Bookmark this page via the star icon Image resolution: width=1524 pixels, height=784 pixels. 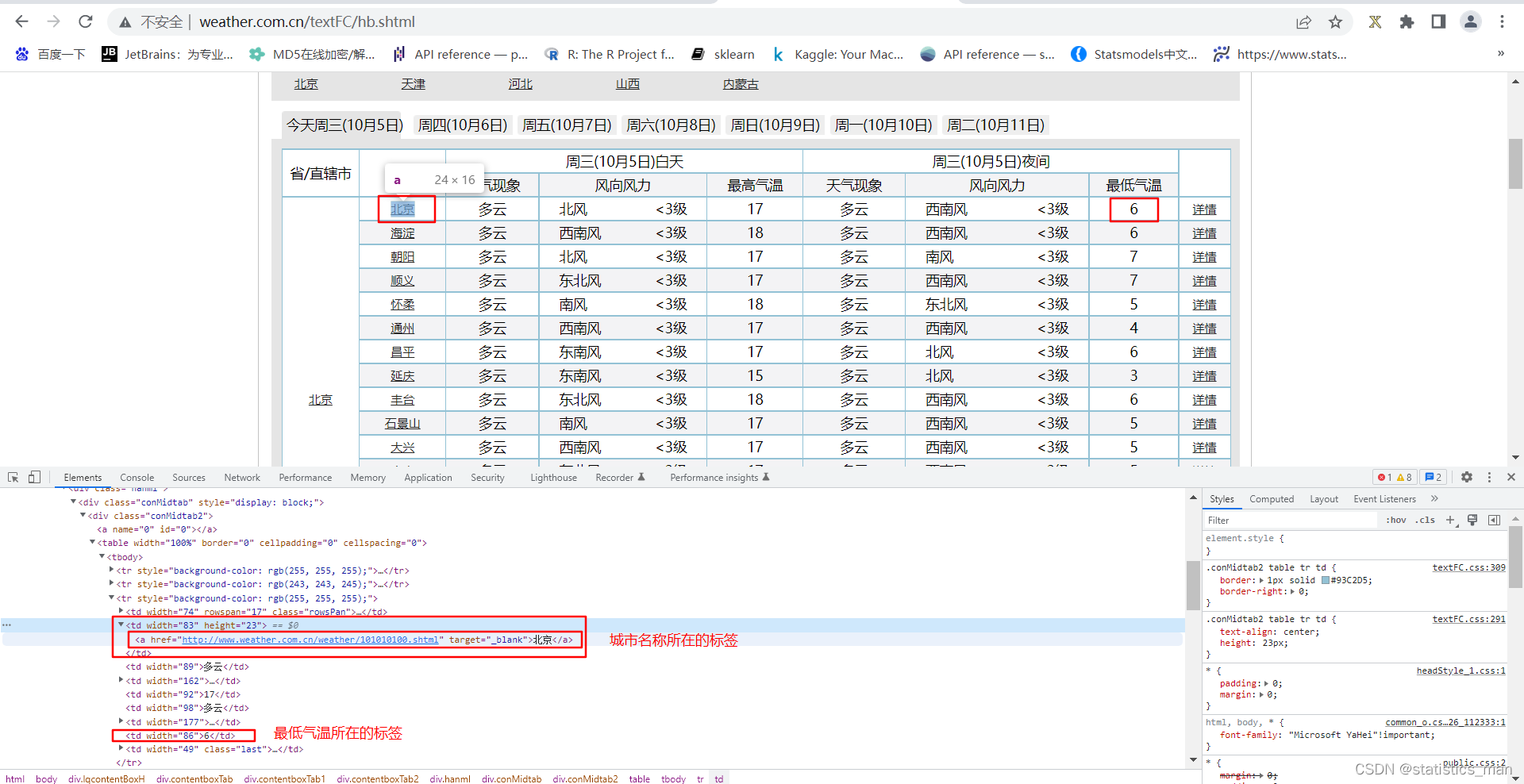1336,21
